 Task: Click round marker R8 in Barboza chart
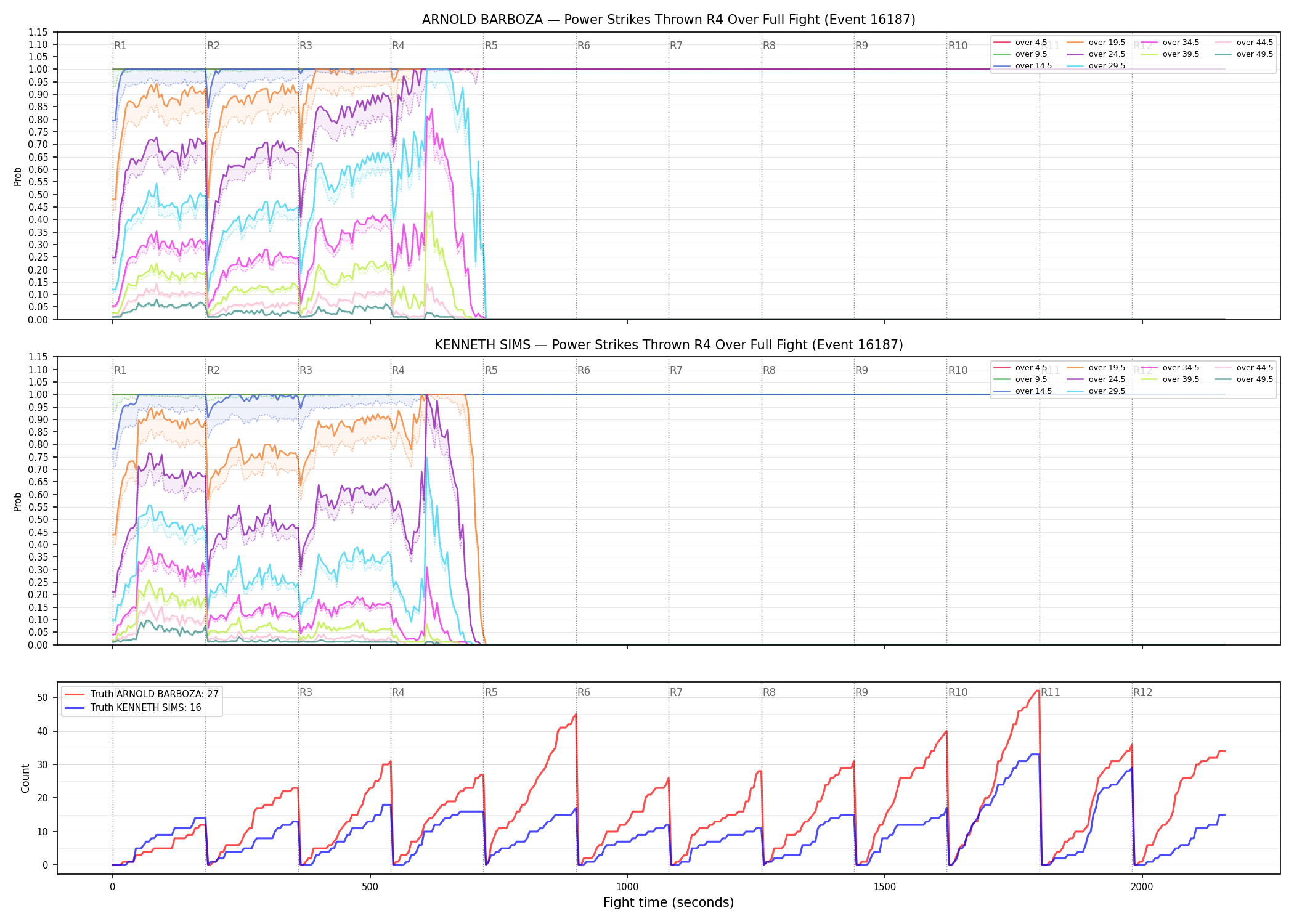click(x=769, y=46)
